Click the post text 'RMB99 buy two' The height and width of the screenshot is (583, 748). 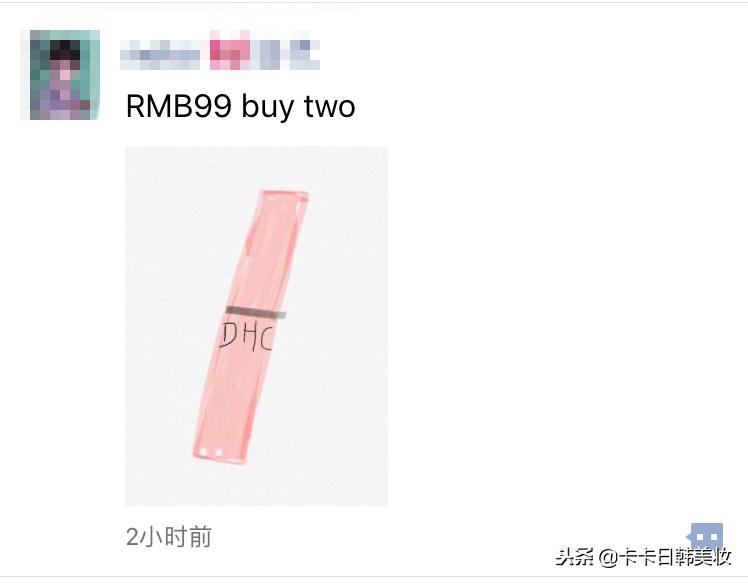click(241, 106)
